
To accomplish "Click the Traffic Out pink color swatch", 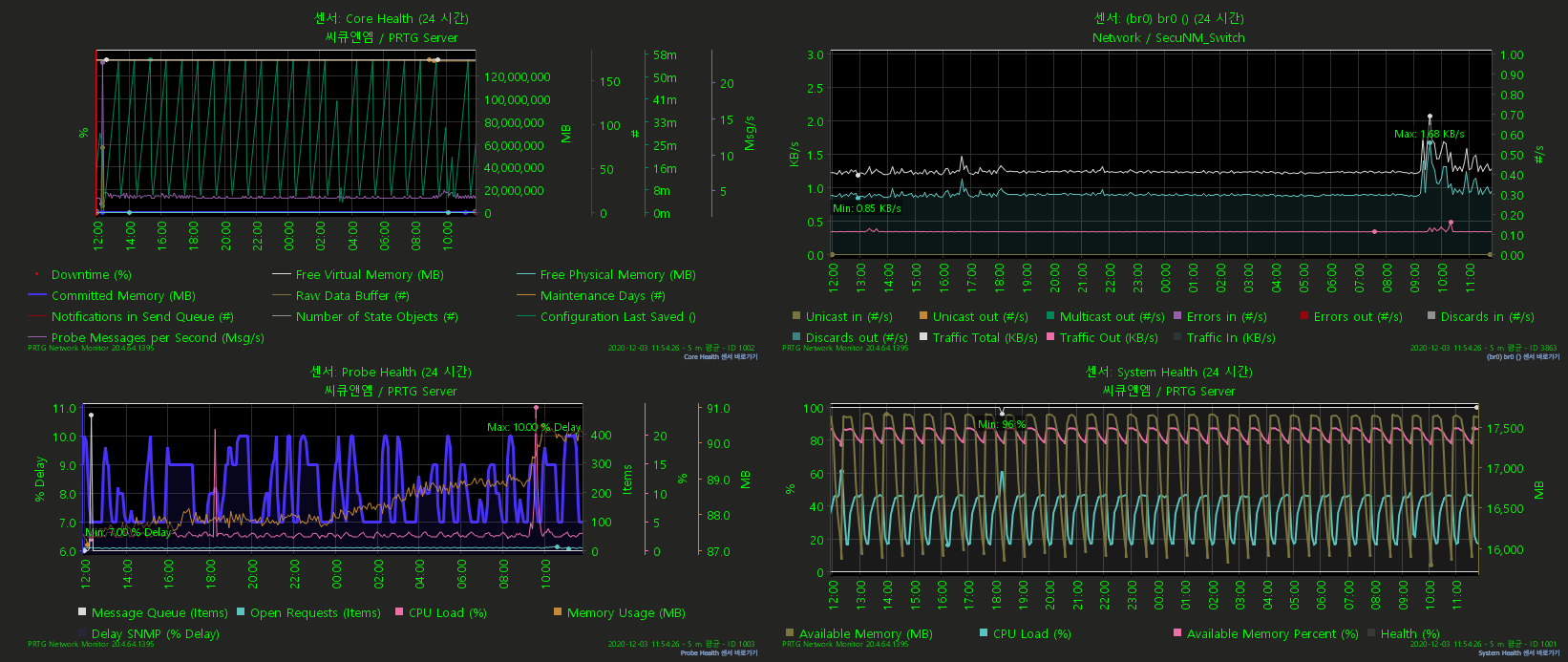I will coord(1050,337).
